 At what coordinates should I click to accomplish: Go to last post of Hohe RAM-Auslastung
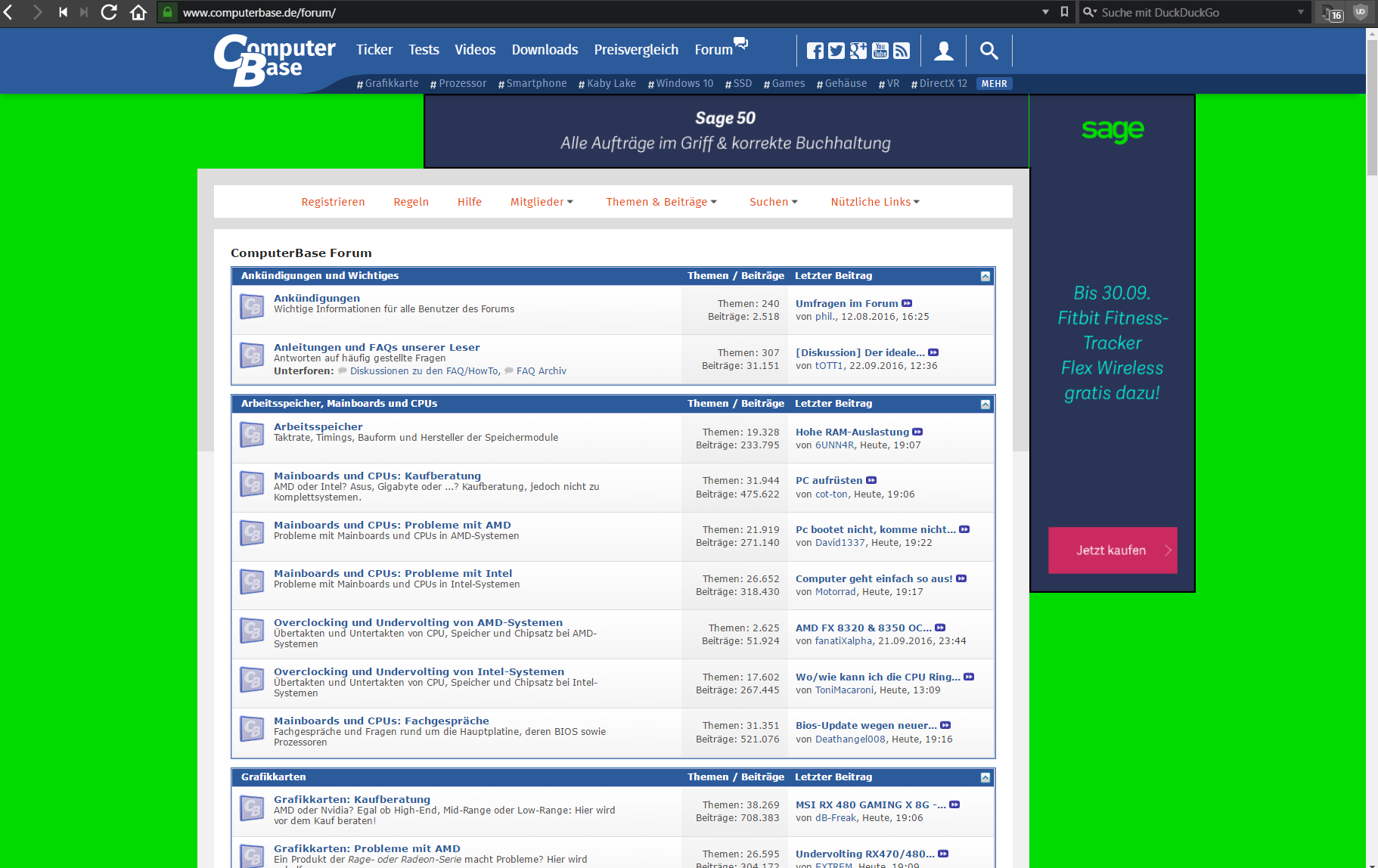point(917,432)
